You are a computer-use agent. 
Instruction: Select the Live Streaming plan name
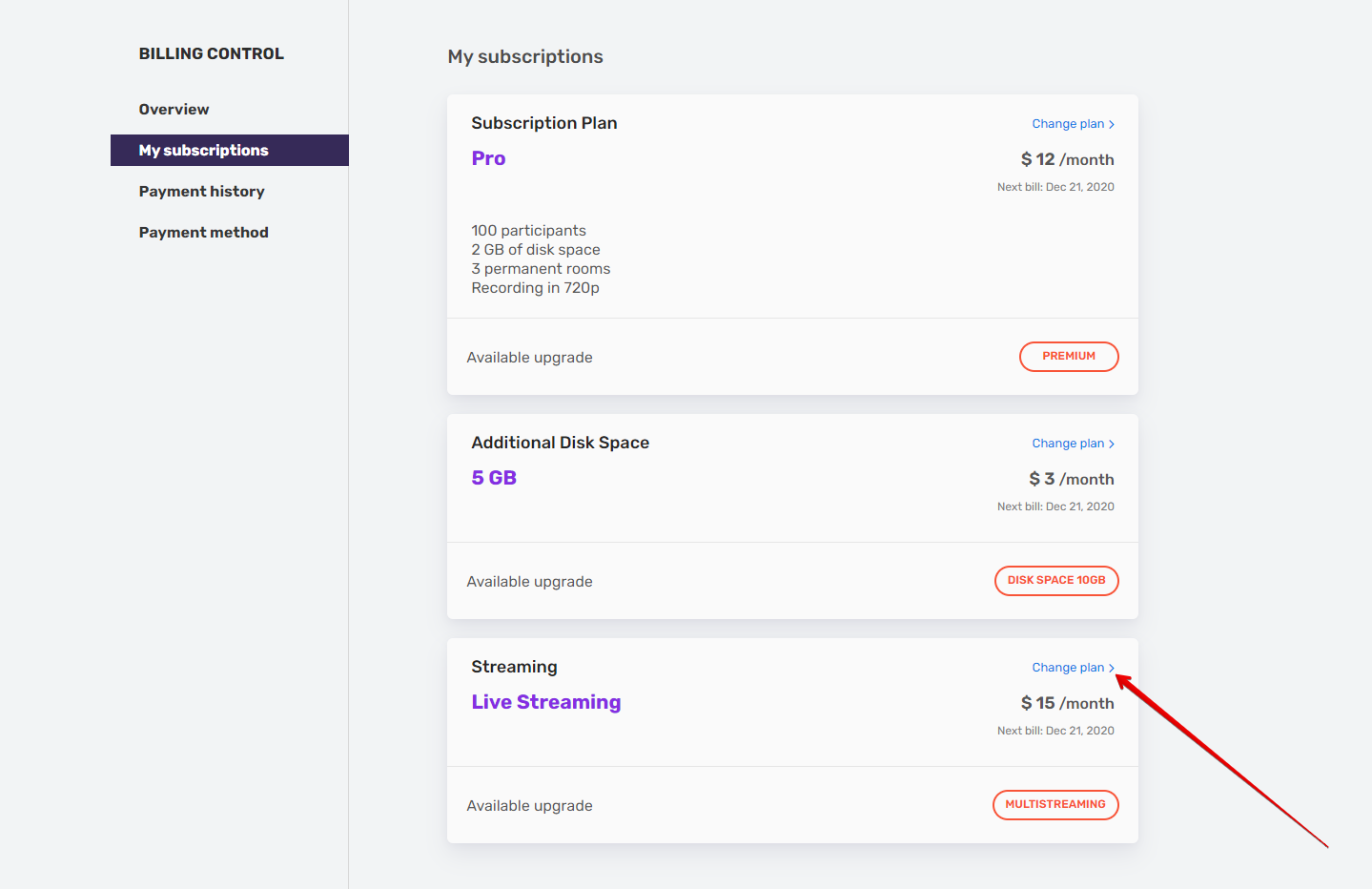[x=546, y=702]
